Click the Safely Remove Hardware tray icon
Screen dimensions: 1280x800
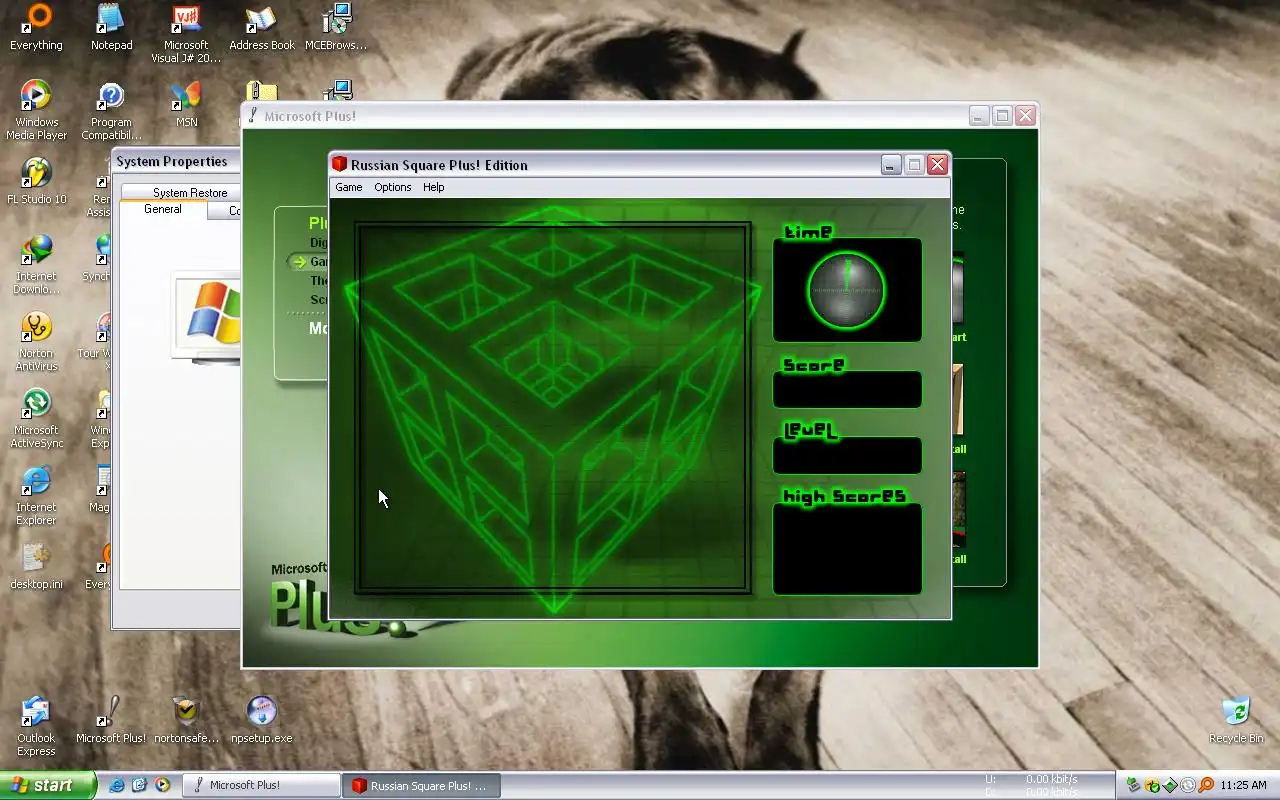coord(1133,785)
